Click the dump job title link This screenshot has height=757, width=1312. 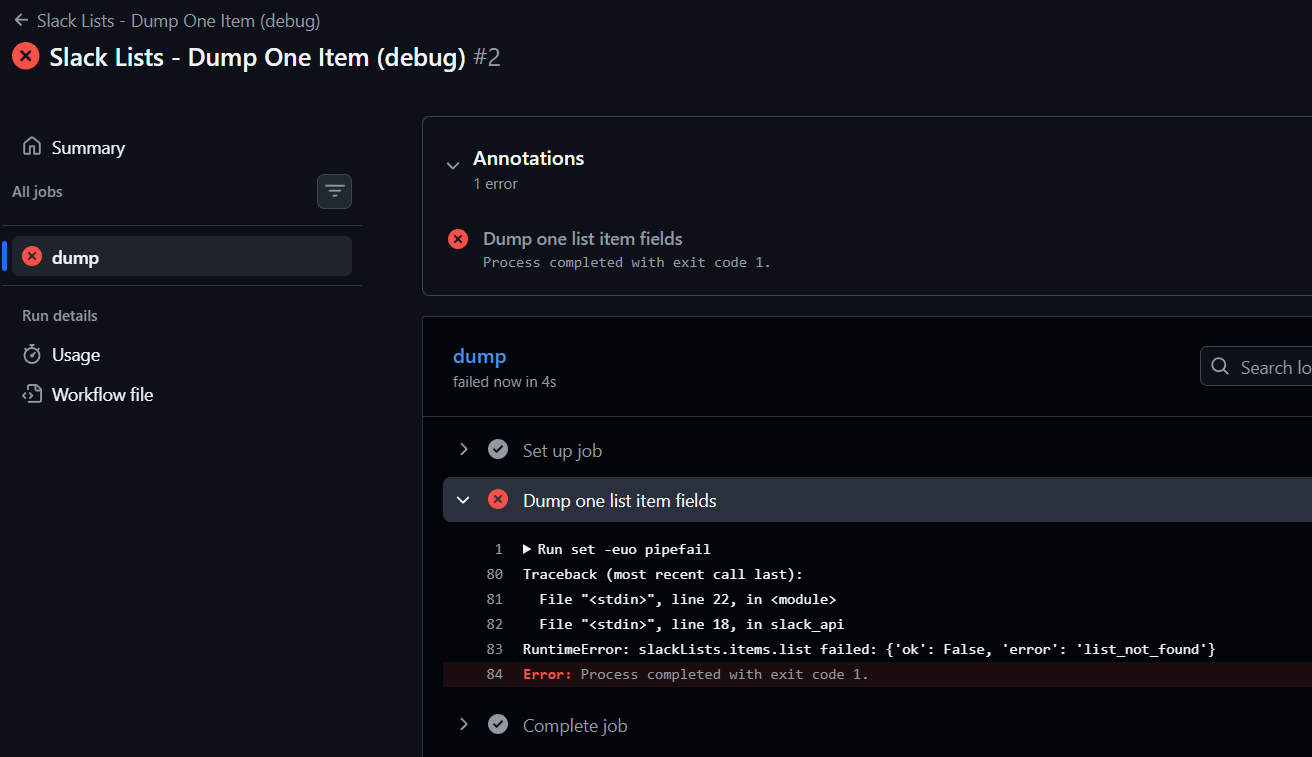(480, 356)
